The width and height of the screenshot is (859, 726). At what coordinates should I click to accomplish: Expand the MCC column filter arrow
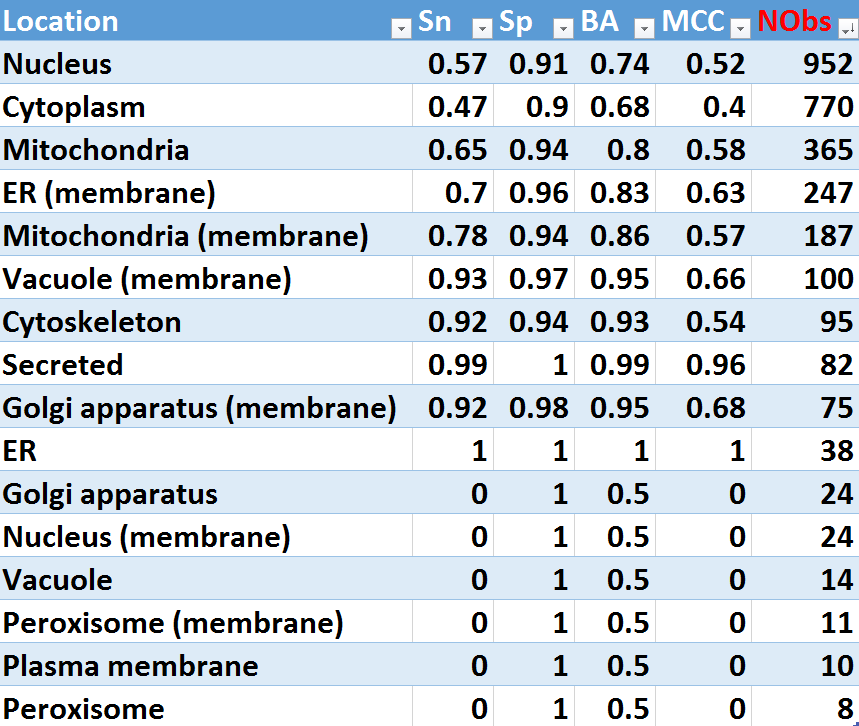[740, 30]
